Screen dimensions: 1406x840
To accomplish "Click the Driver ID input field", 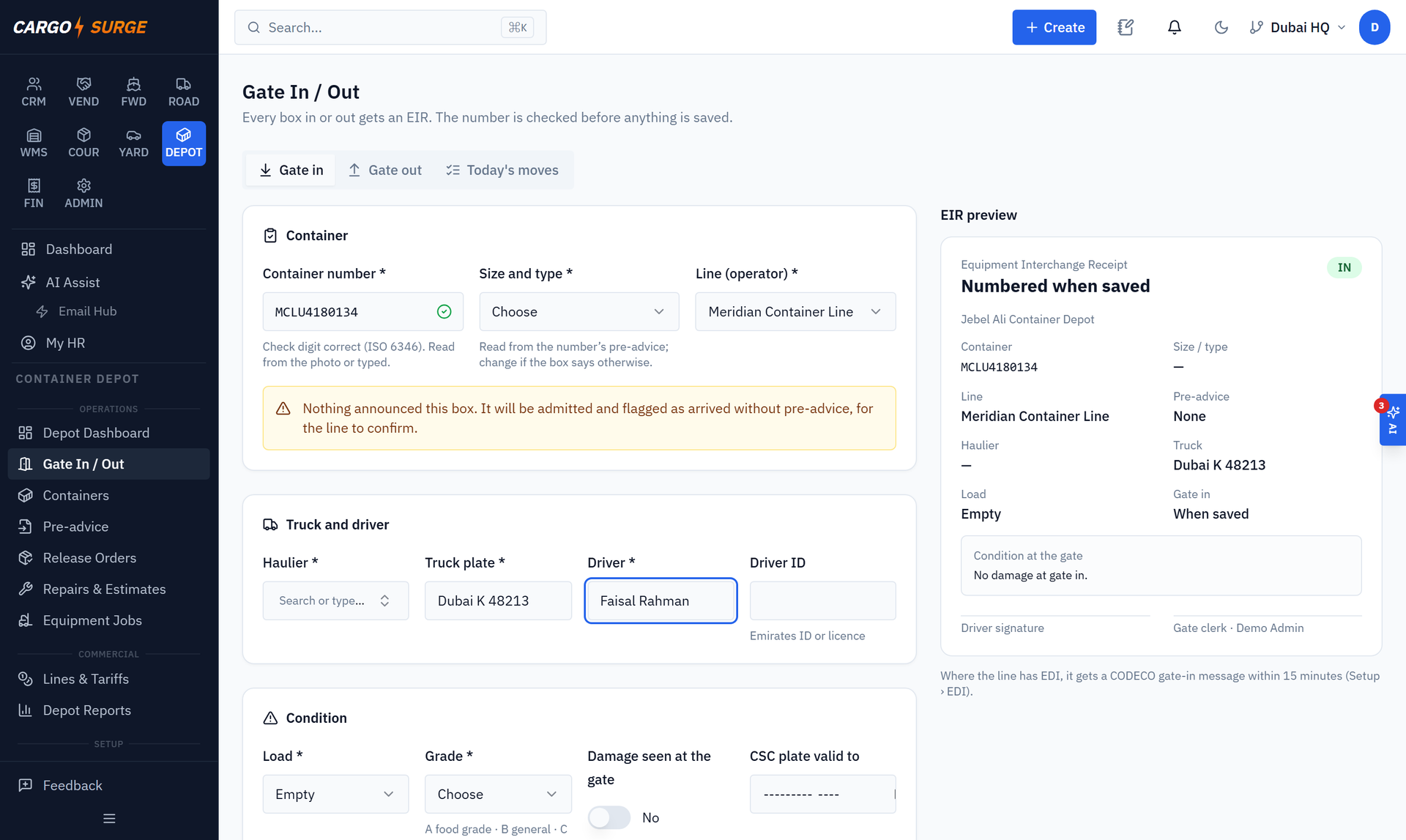I will [x=822, y=601].
